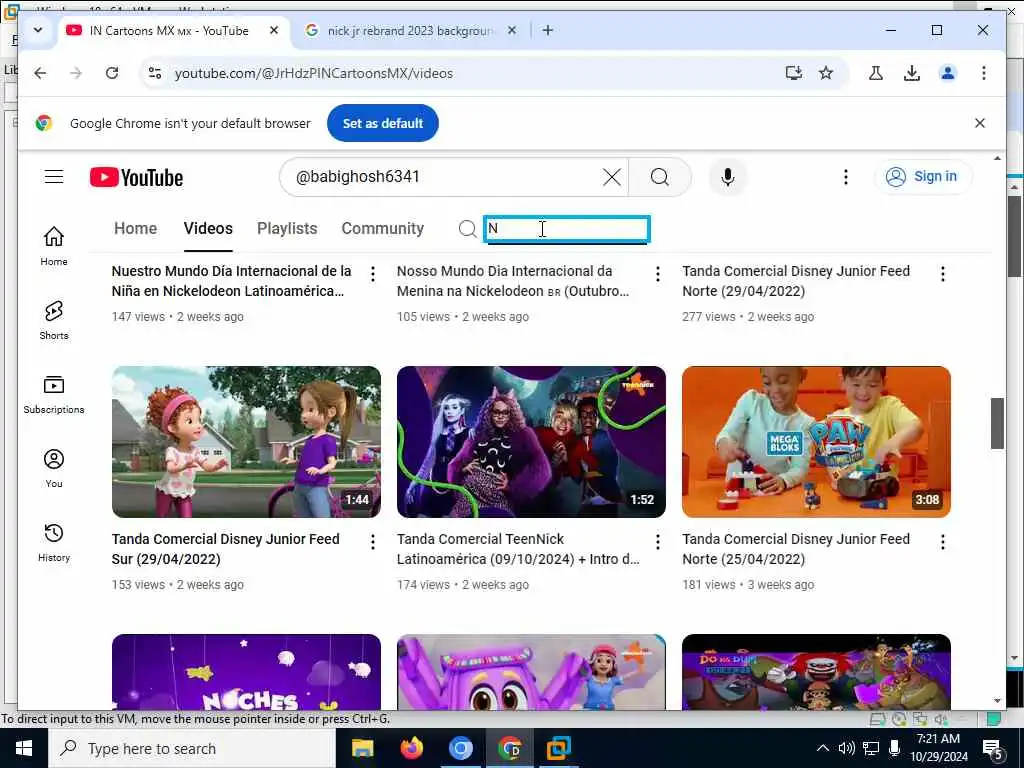1024x768 pixels.
Task: Open a new Chrome tab
Action: (x=548, y=30)
